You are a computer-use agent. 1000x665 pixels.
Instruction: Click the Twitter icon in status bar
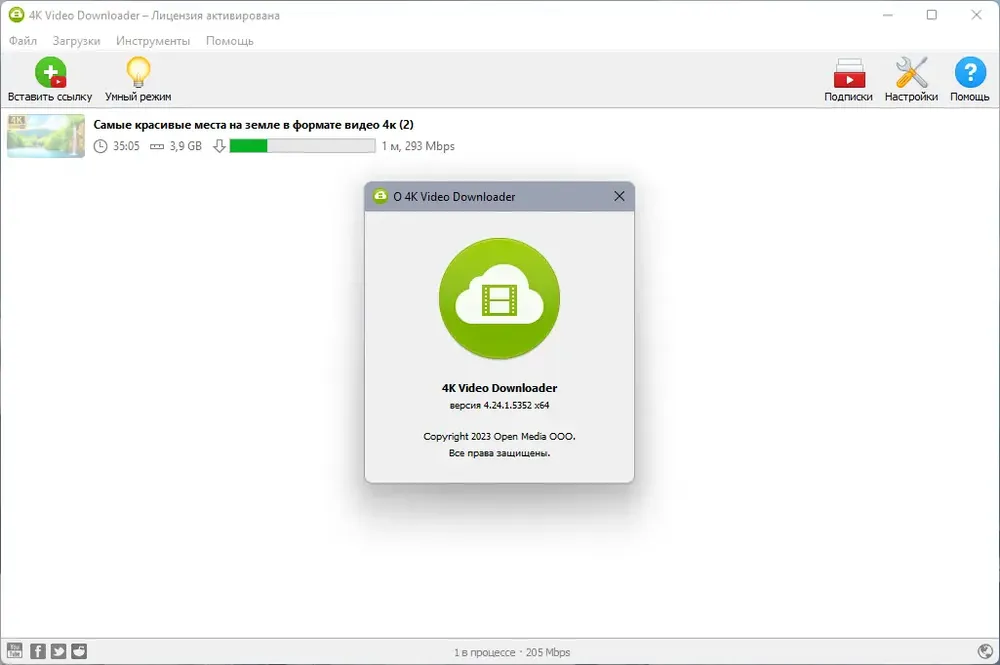(x=58, y=651)
